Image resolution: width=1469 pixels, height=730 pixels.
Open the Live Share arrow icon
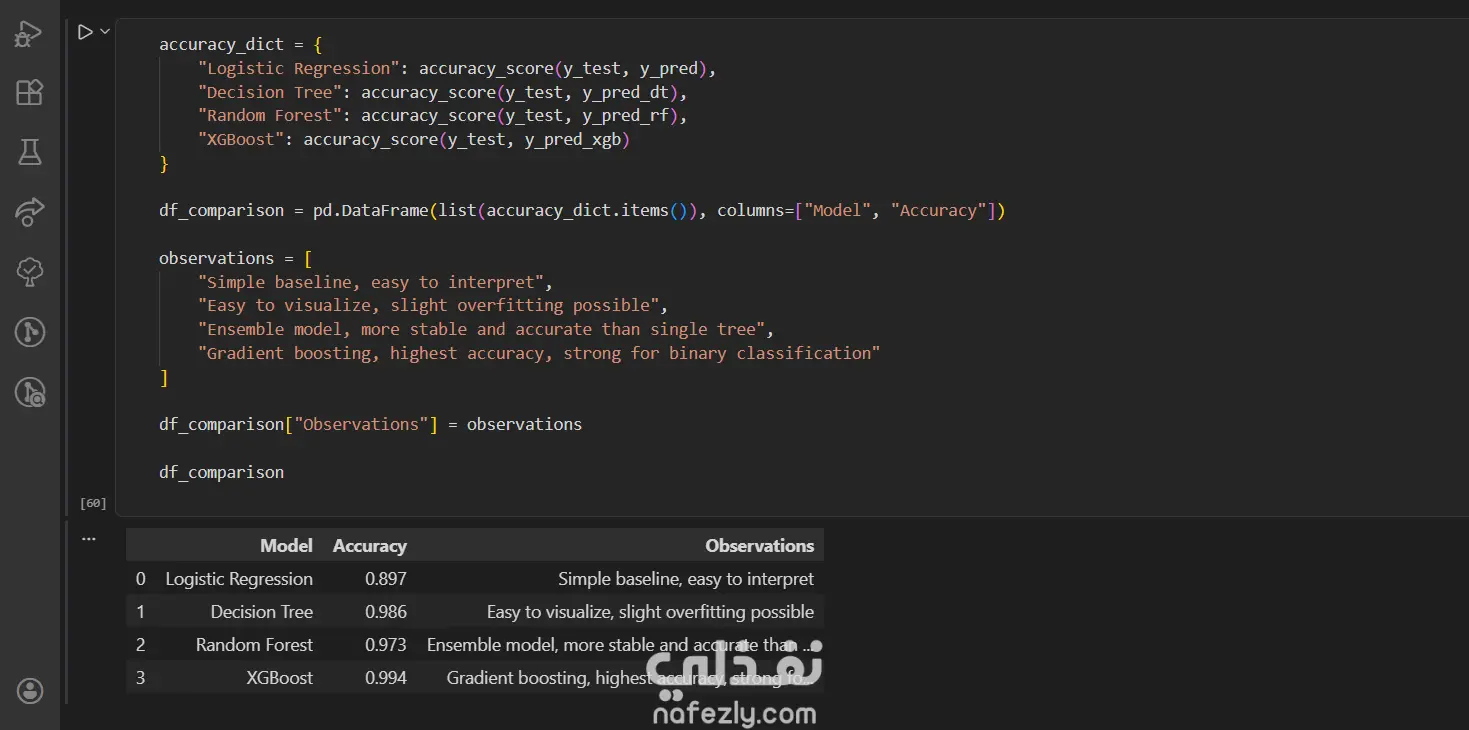point(30,211)
